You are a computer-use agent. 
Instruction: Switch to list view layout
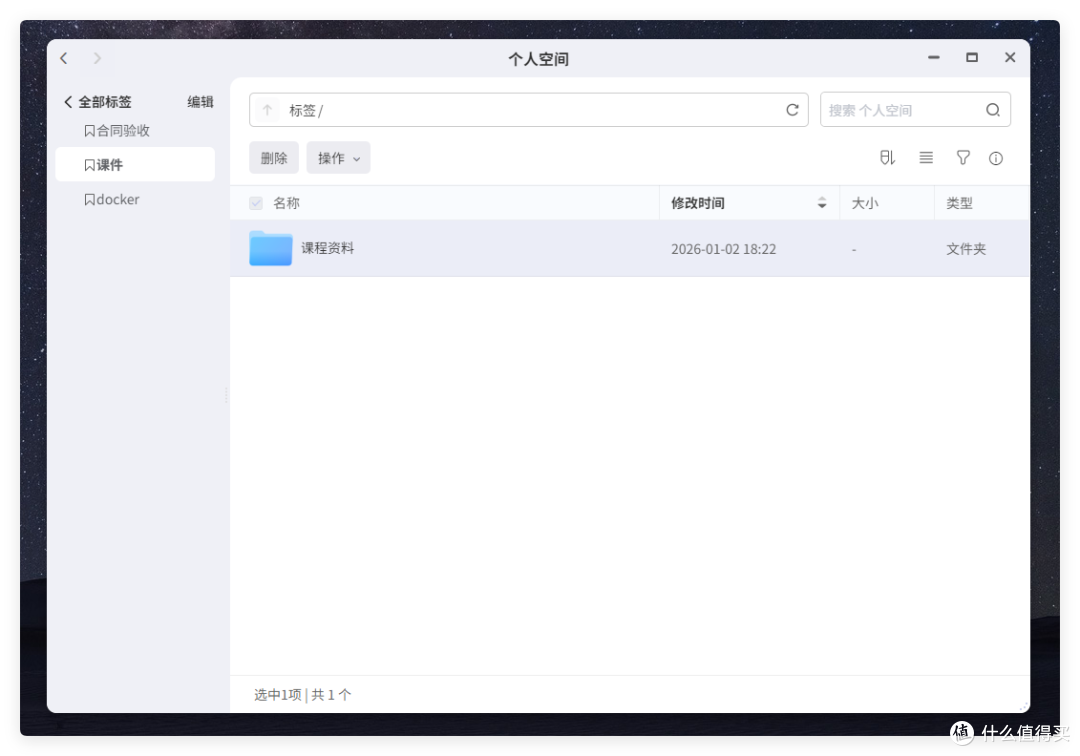(x=926, y=158)
